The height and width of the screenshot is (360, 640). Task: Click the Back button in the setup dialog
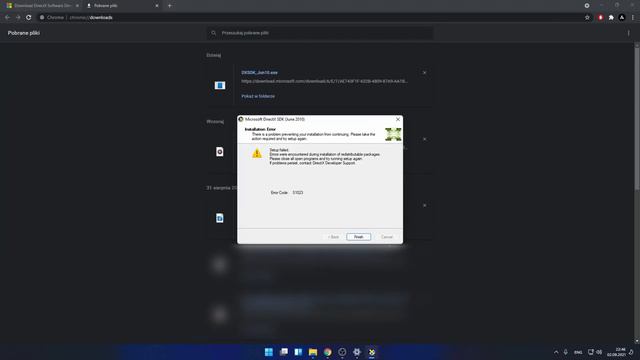[333, 237]
